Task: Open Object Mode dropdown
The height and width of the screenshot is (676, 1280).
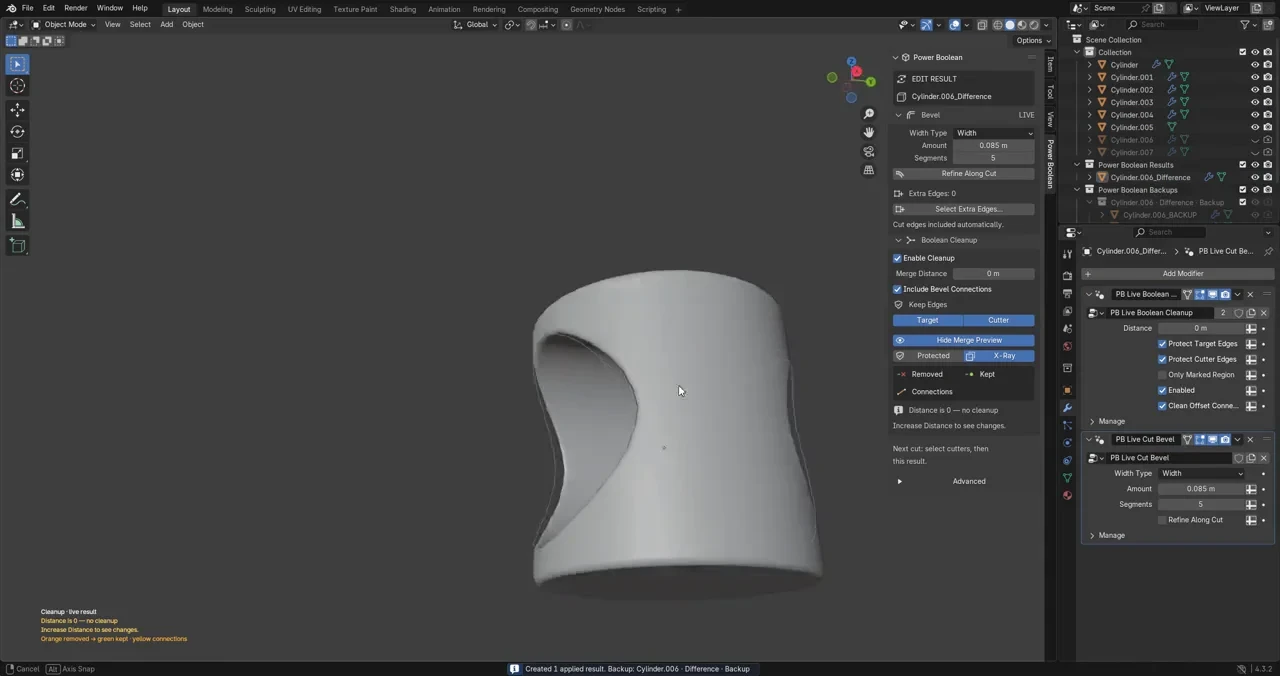Action: 63,24
